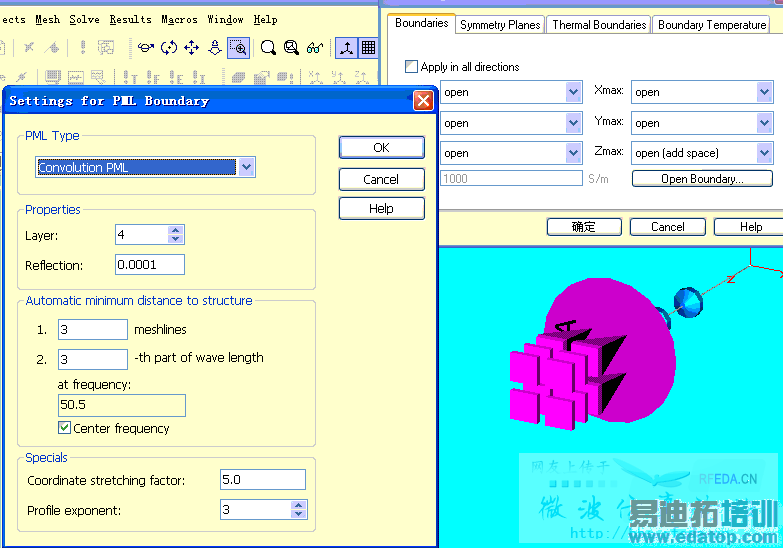Open the Xmax boundary dropdown
The width and height of the screenshot is (783, 548).
click(x=764, y=92)
